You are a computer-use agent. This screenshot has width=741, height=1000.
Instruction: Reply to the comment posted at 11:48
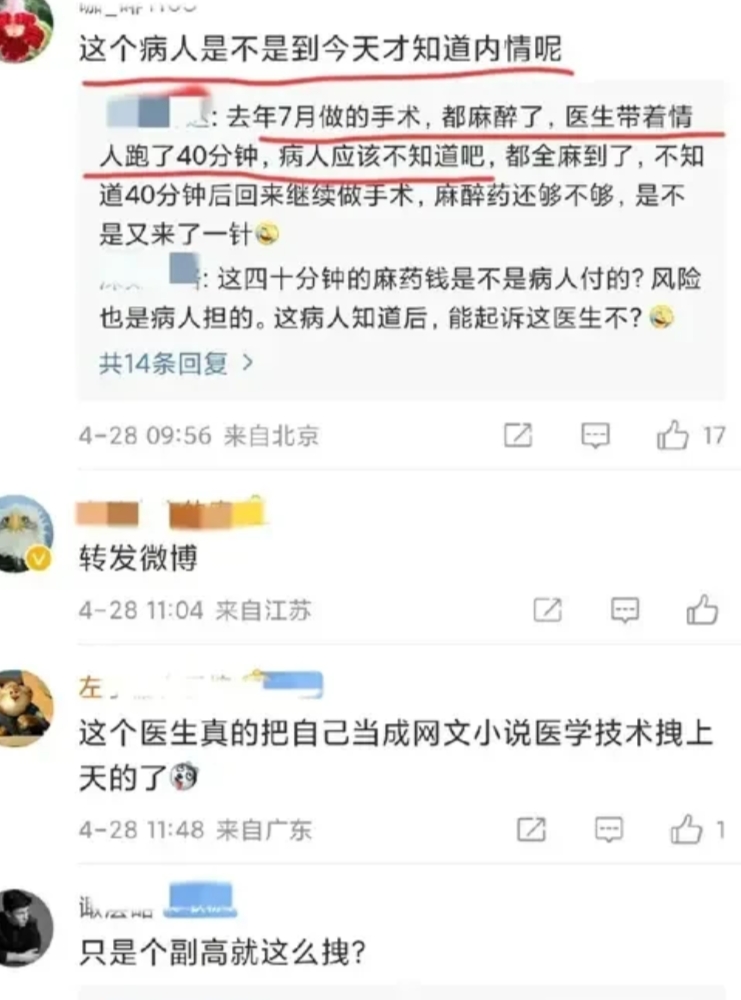click(609, 830)
